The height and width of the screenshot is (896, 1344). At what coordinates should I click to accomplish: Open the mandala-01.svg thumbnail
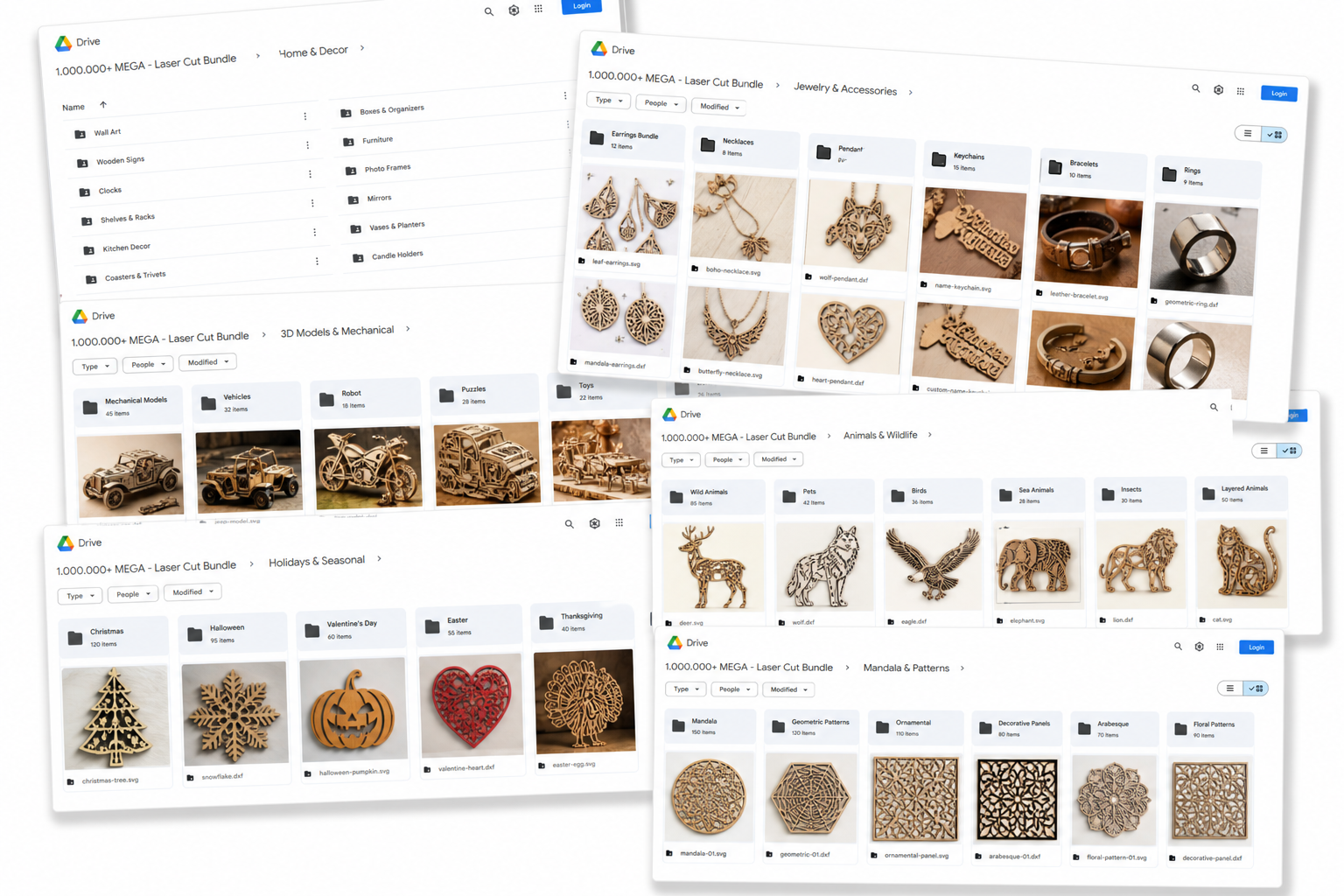coord(709,796)
